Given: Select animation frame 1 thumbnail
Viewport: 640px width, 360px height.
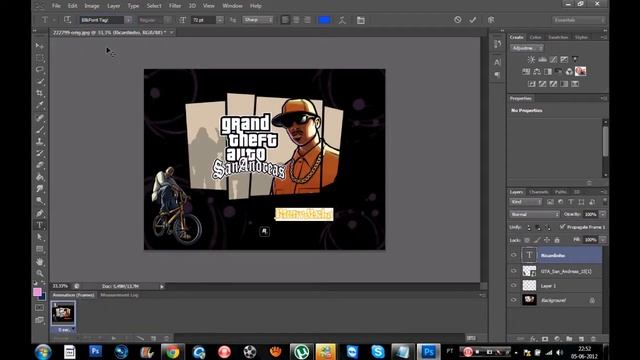Looking at the screenshot, I should point(63,313).
